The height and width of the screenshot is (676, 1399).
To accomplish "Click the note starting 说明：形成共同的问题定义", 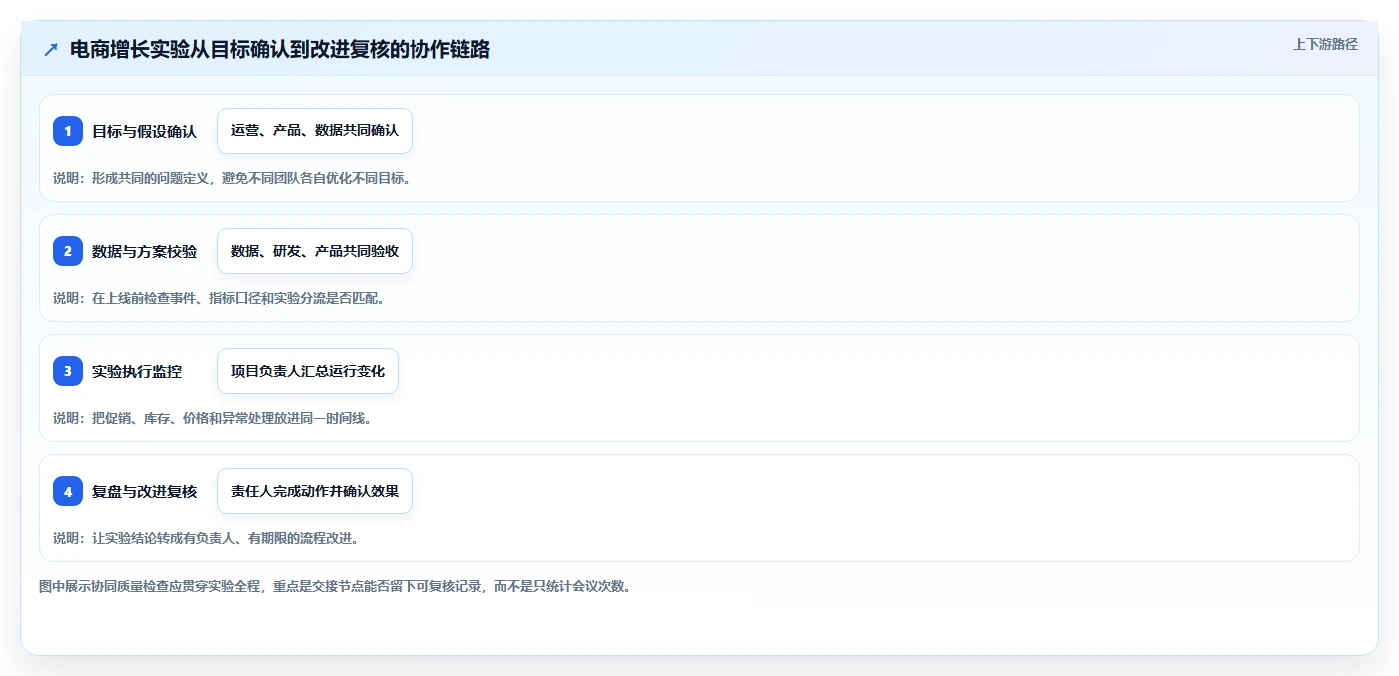I will coord(232,178).
